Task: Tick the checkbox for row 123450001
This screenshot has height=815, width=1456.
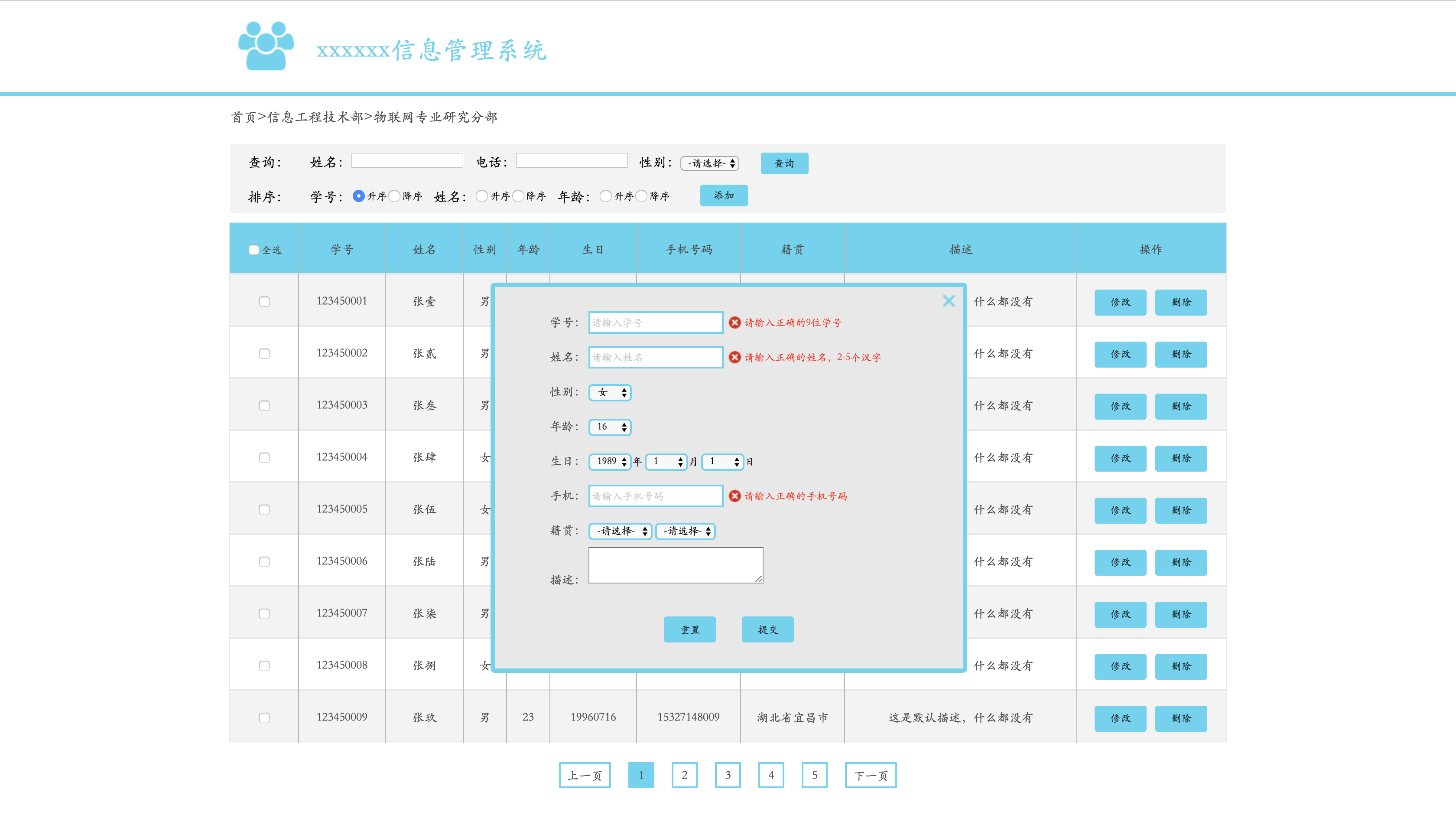Action: [264, 301]
